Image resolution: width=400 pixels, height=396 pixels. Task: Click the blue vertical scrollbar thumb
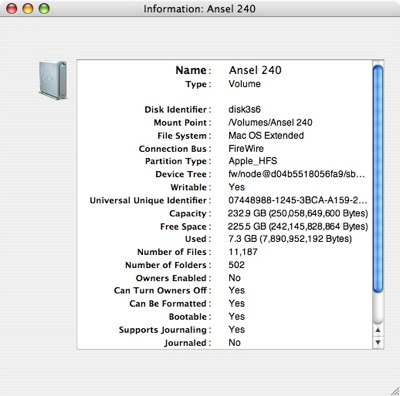pos(378,179)
